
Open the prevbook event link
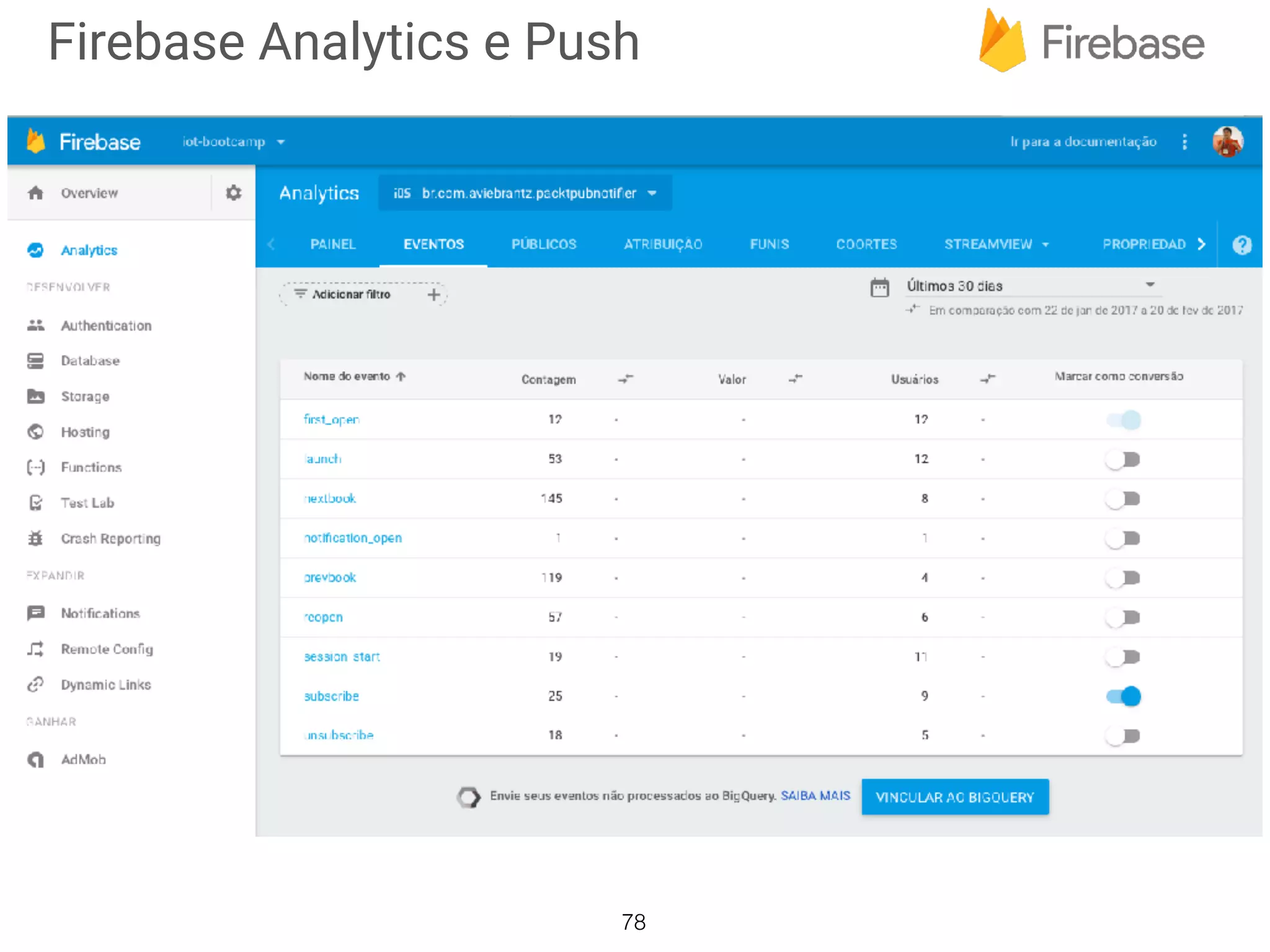(x=330, y=578)
